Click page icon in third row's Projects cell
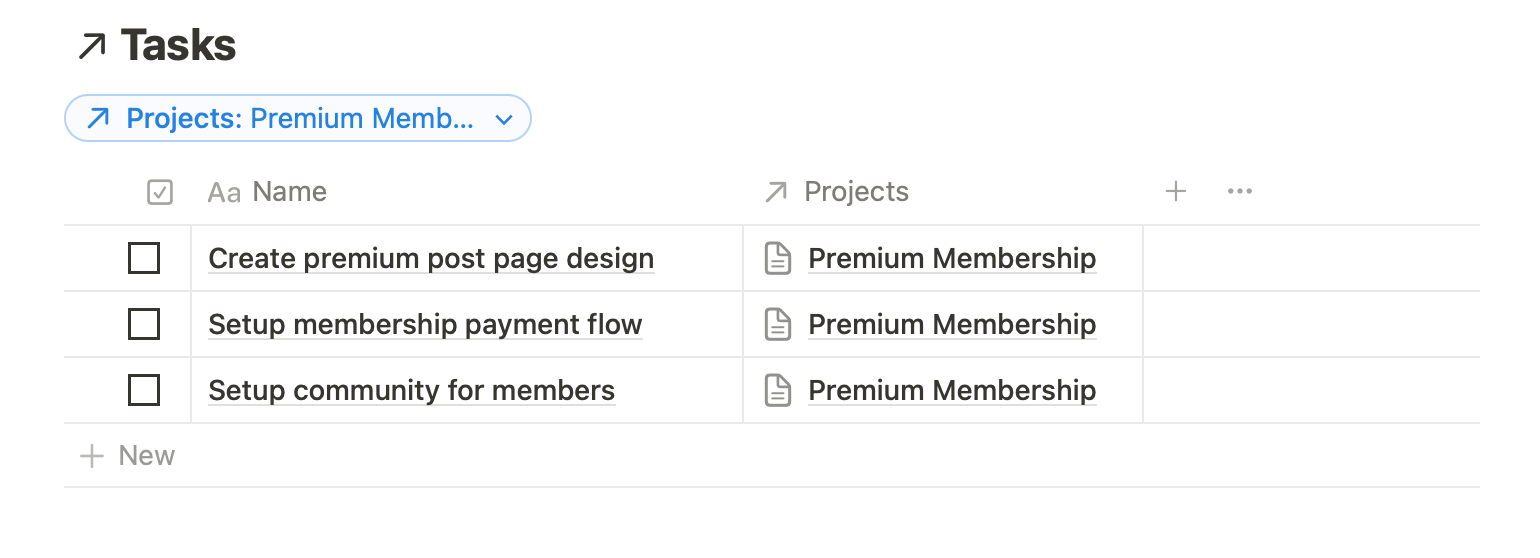The height and width of the screenshot is (558, 1540). (x=778, y=391)
